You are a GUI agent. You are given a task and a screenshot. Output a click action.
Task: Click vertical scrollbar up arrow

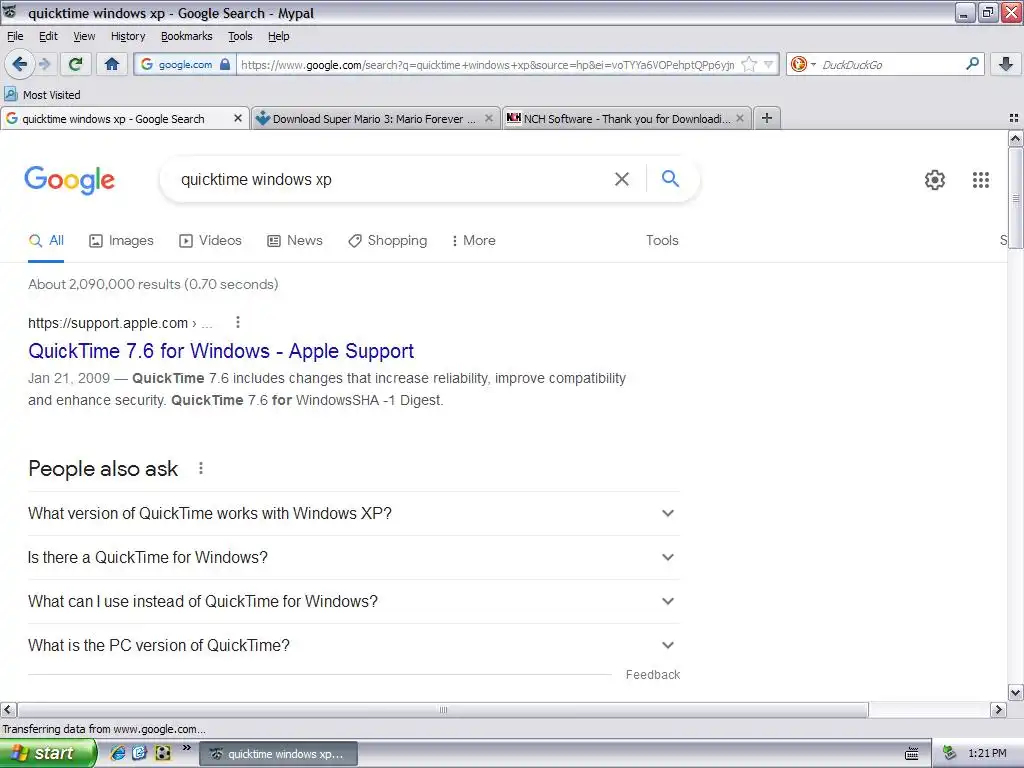(1015, 138)
